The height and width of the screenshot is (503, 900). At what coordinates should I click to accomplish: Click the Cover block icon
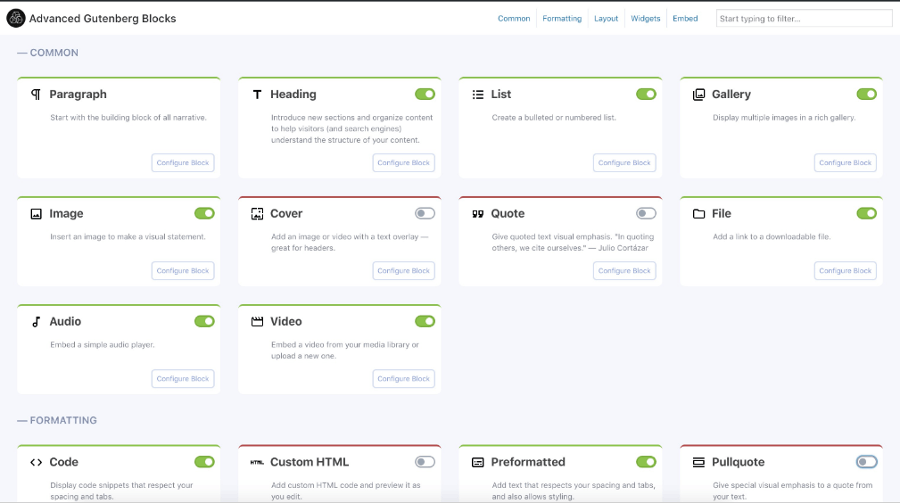point(257,214)
